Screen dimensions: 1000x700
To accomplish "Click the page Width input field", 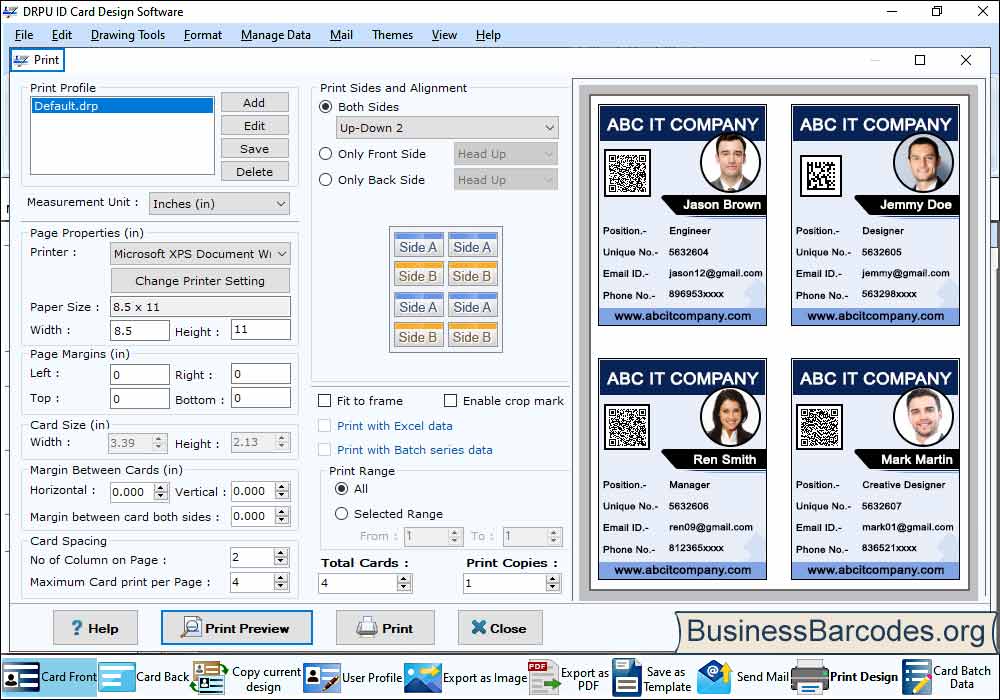I will (140, 330).
